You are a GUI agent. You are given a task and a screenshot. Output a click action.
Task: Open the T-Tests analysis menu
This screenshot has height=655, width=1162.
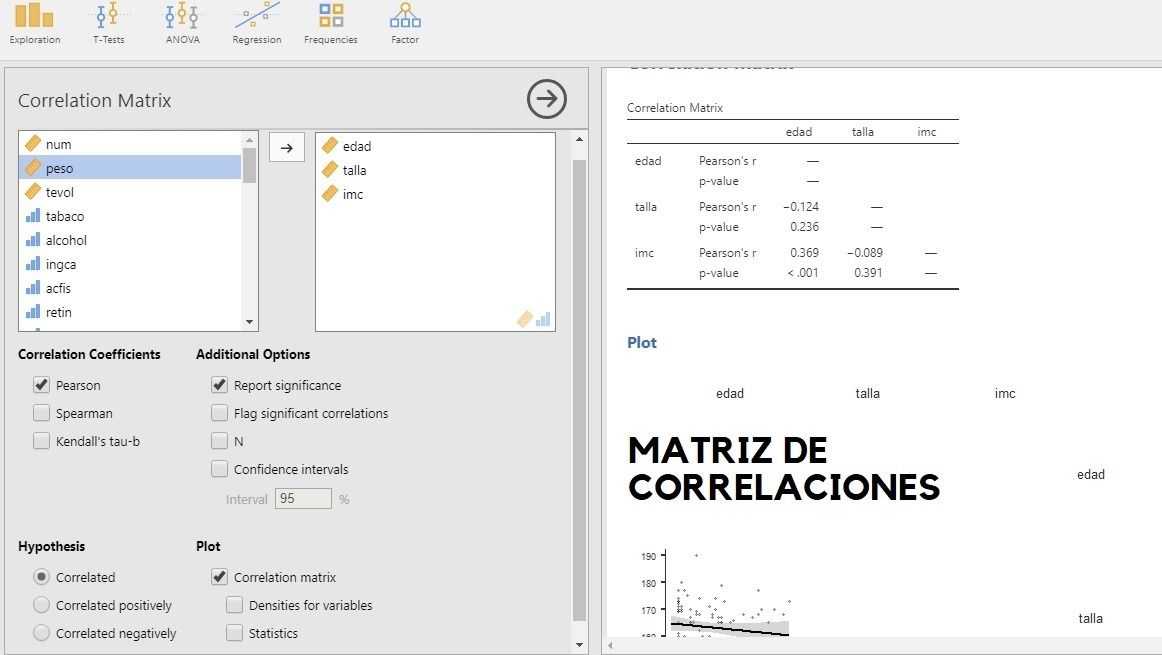coord(108,24)
